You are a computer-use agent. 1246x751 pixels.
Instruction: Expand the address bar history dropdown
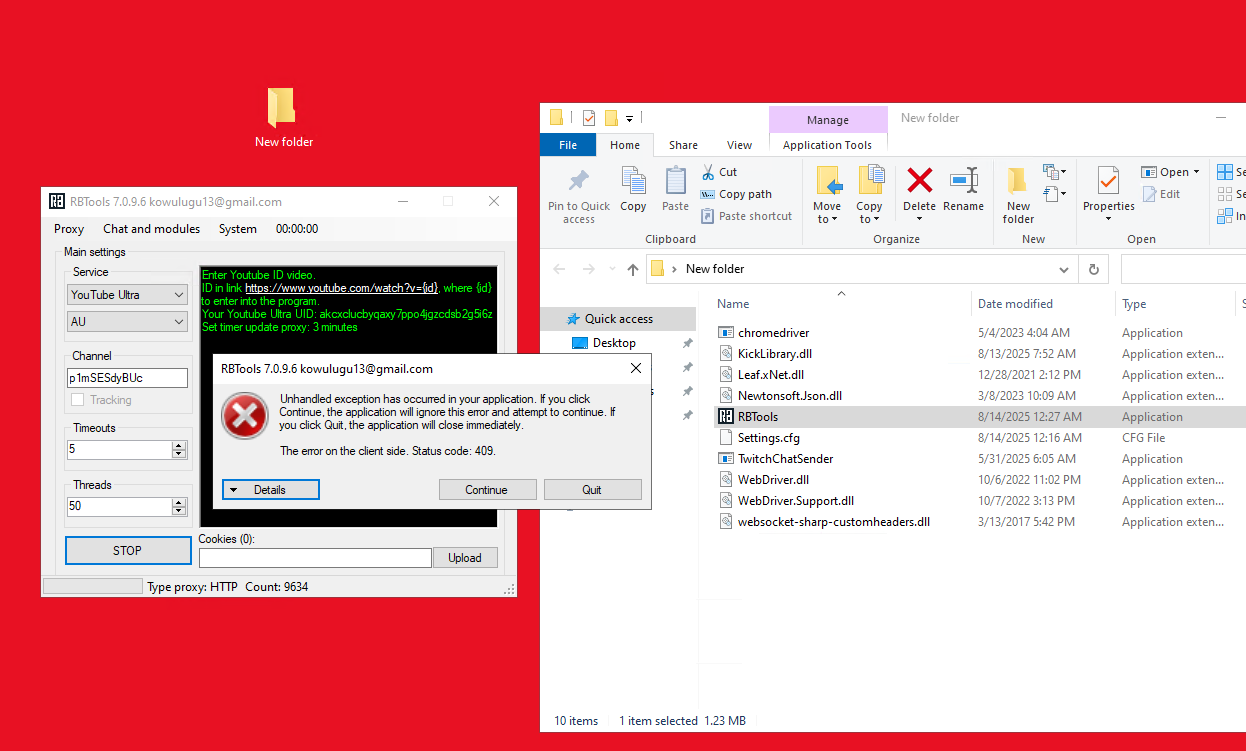[x=1064, y=269]
